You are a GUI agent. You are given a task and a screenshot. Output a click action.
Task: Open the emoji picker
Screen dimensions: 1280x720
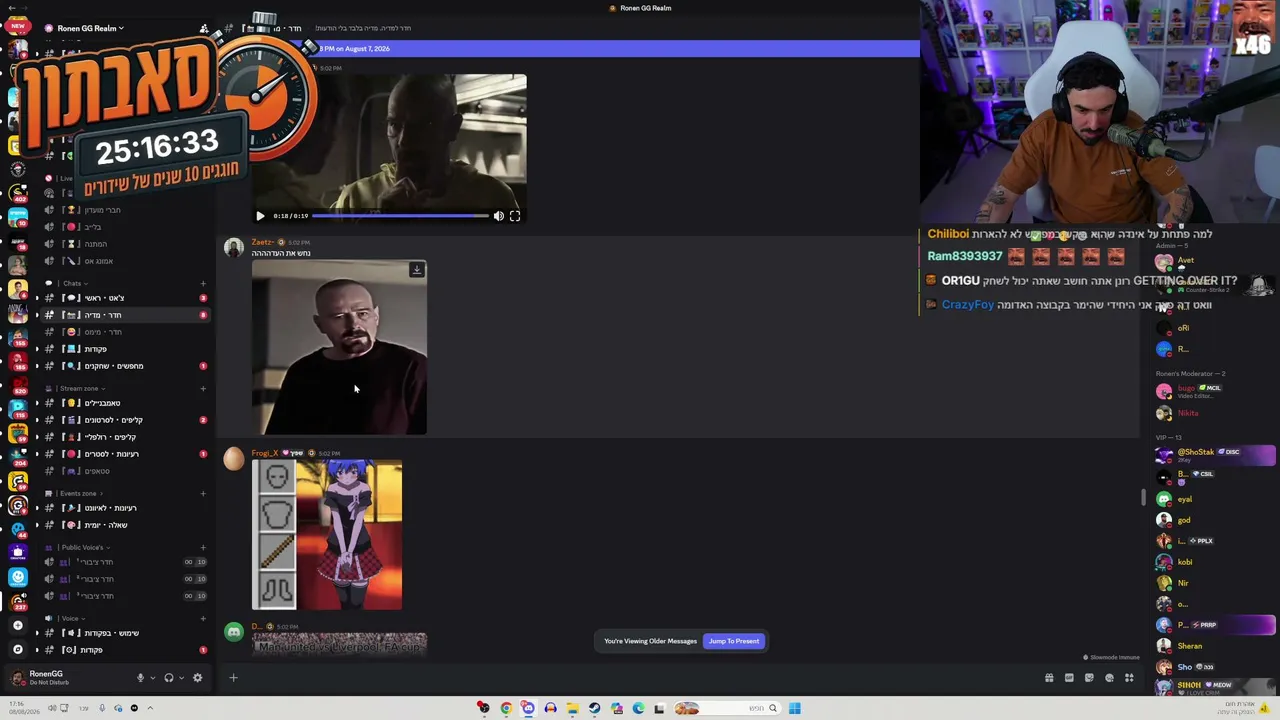[1109, 678]
